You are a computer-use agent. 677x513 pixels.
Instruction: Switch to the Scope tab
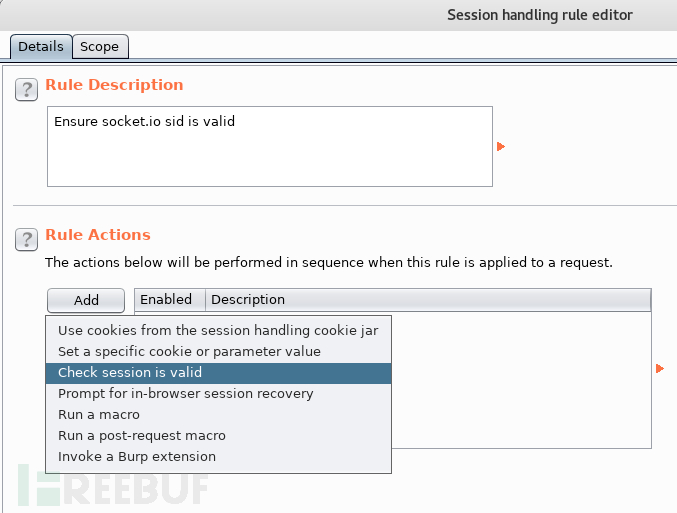pos(100,46)
